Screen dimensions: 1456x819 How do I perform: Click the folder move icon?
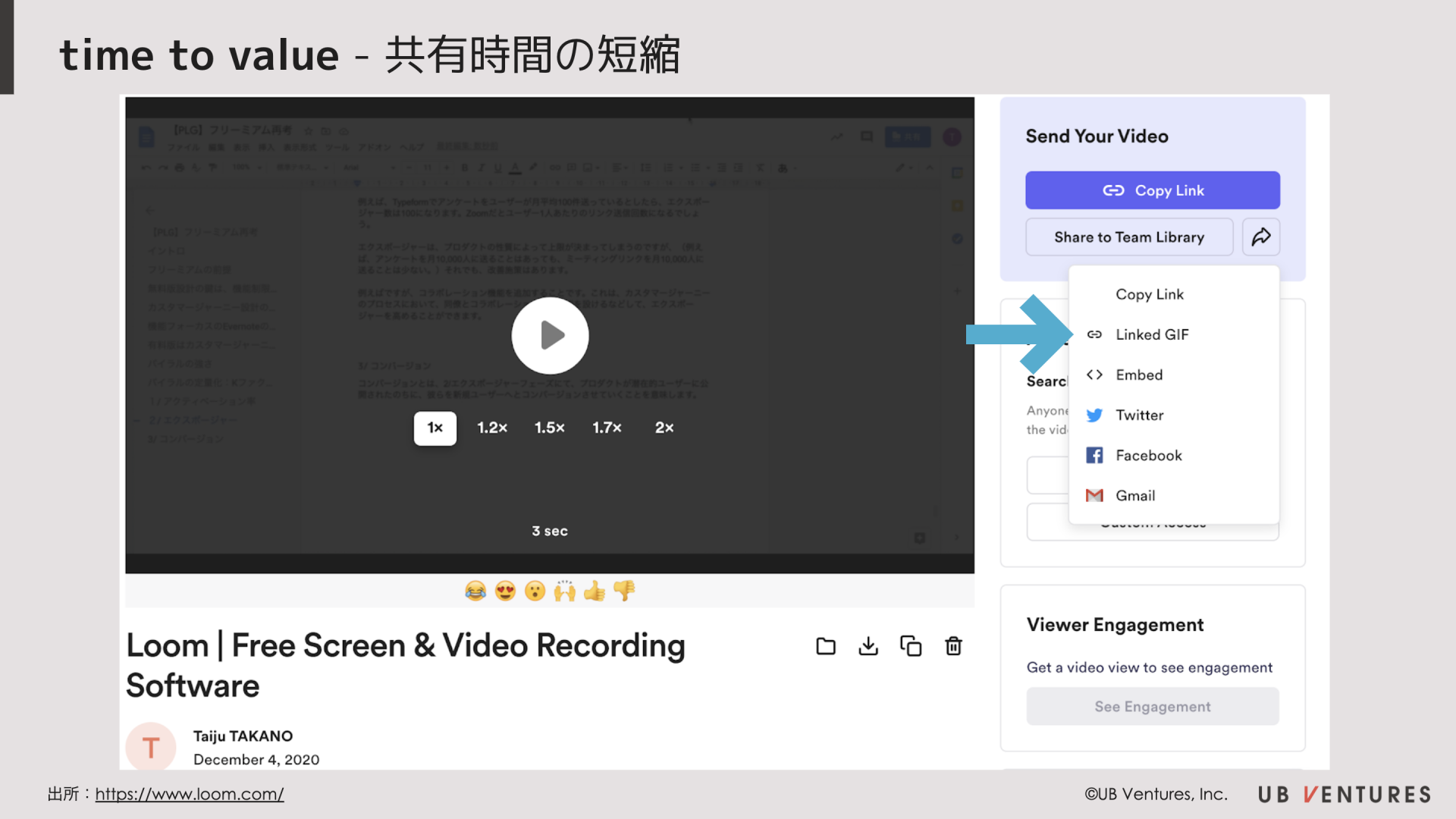click(826, 646)
